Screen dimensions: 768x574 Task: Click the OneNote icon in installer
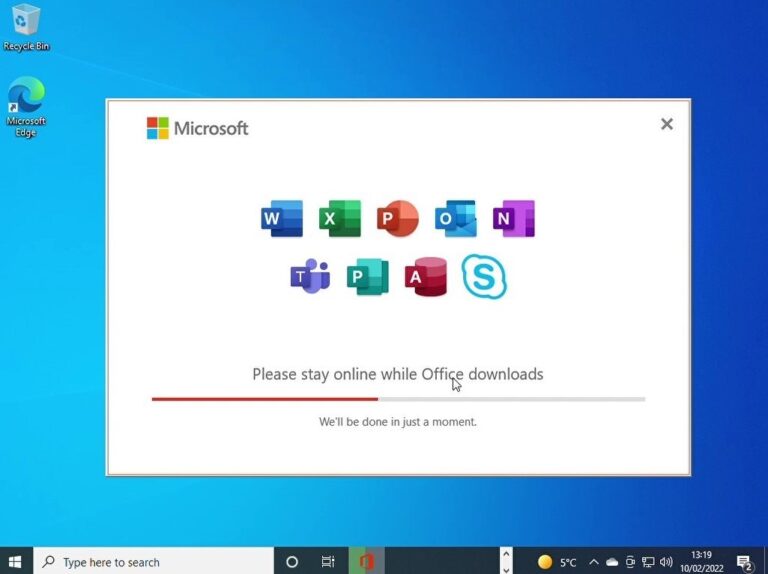pyautogui.click(x=514, y=218)
